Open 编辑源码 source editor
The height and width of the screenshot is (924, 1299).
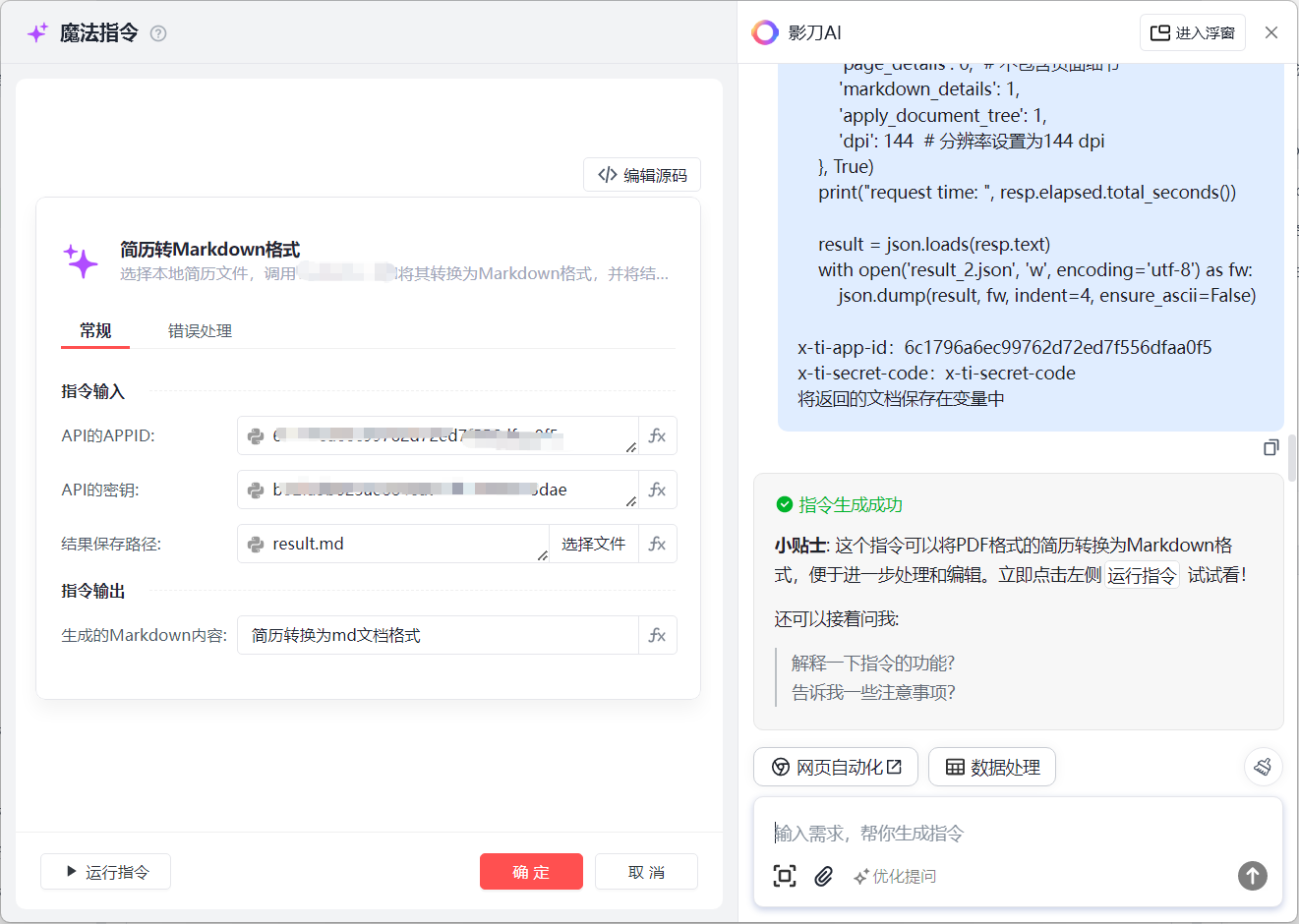tap(642, 175)
